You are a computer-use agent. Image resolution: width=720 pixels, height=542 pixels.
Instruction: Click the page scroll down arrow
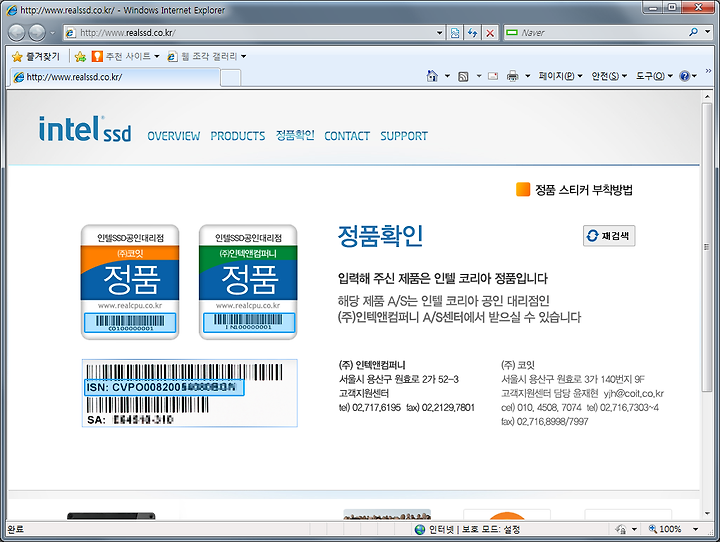707,514
